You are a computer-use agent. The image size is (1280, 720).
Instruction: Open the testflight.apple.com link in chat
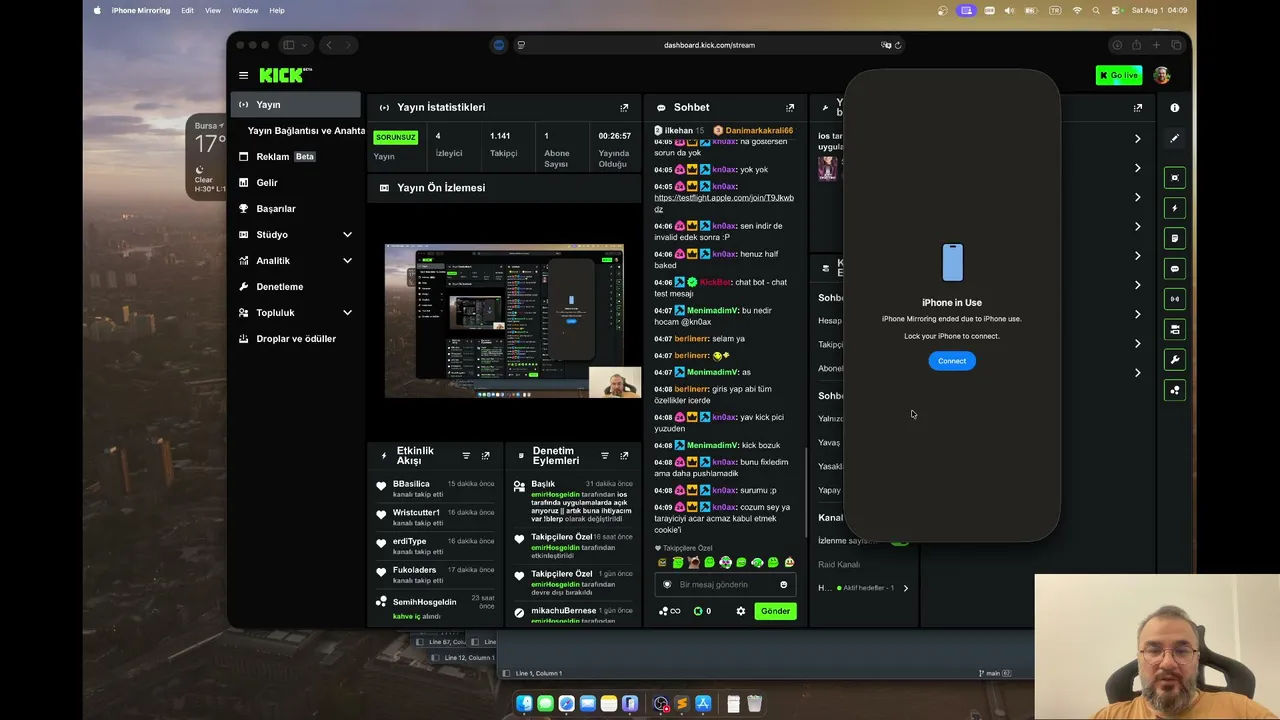[x=724, y=204]
